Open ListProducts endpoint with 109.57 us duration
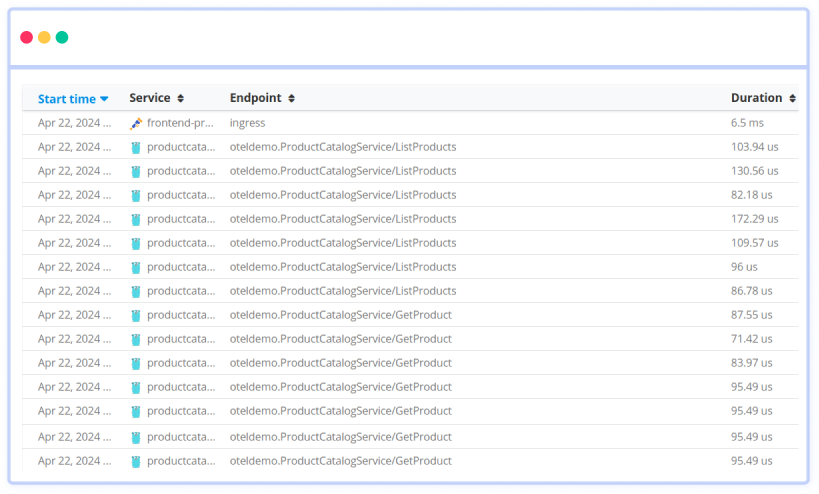This screenshot has height=494, width=819. [342, 243]
